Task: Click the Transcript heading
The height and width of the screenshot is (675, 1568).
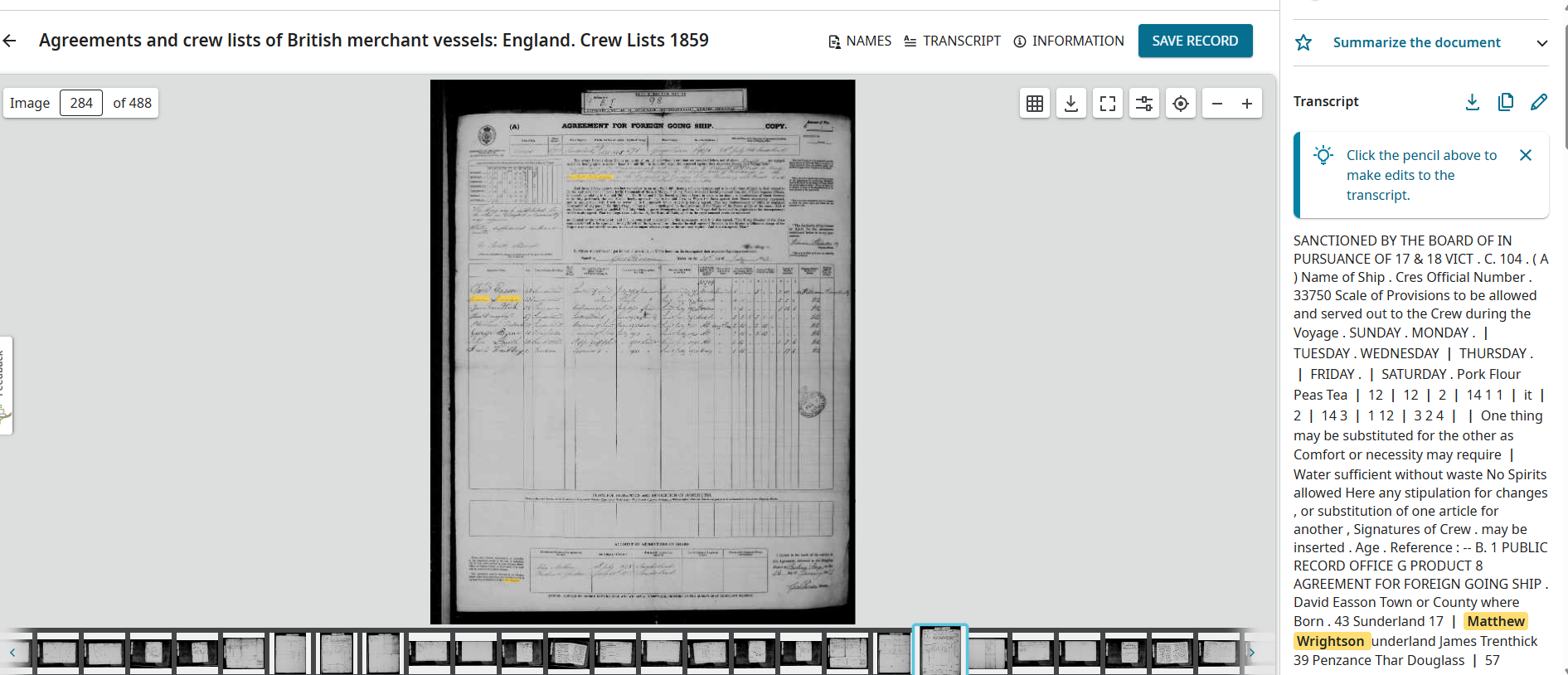Action: pyautogui.click(x=1326, y=101)
